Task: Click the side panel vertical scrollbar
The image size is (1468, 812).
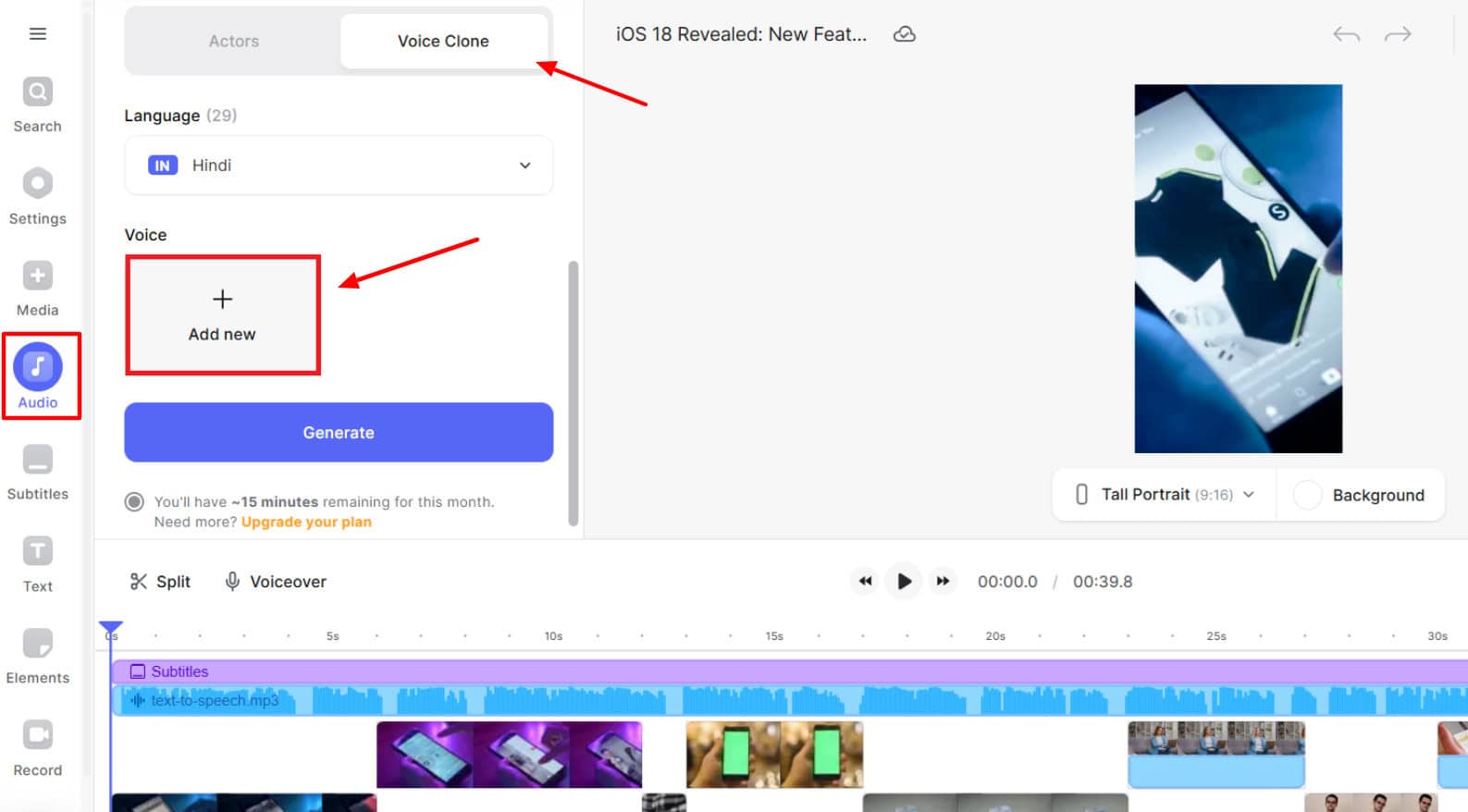Action: [x=574, y=393]
